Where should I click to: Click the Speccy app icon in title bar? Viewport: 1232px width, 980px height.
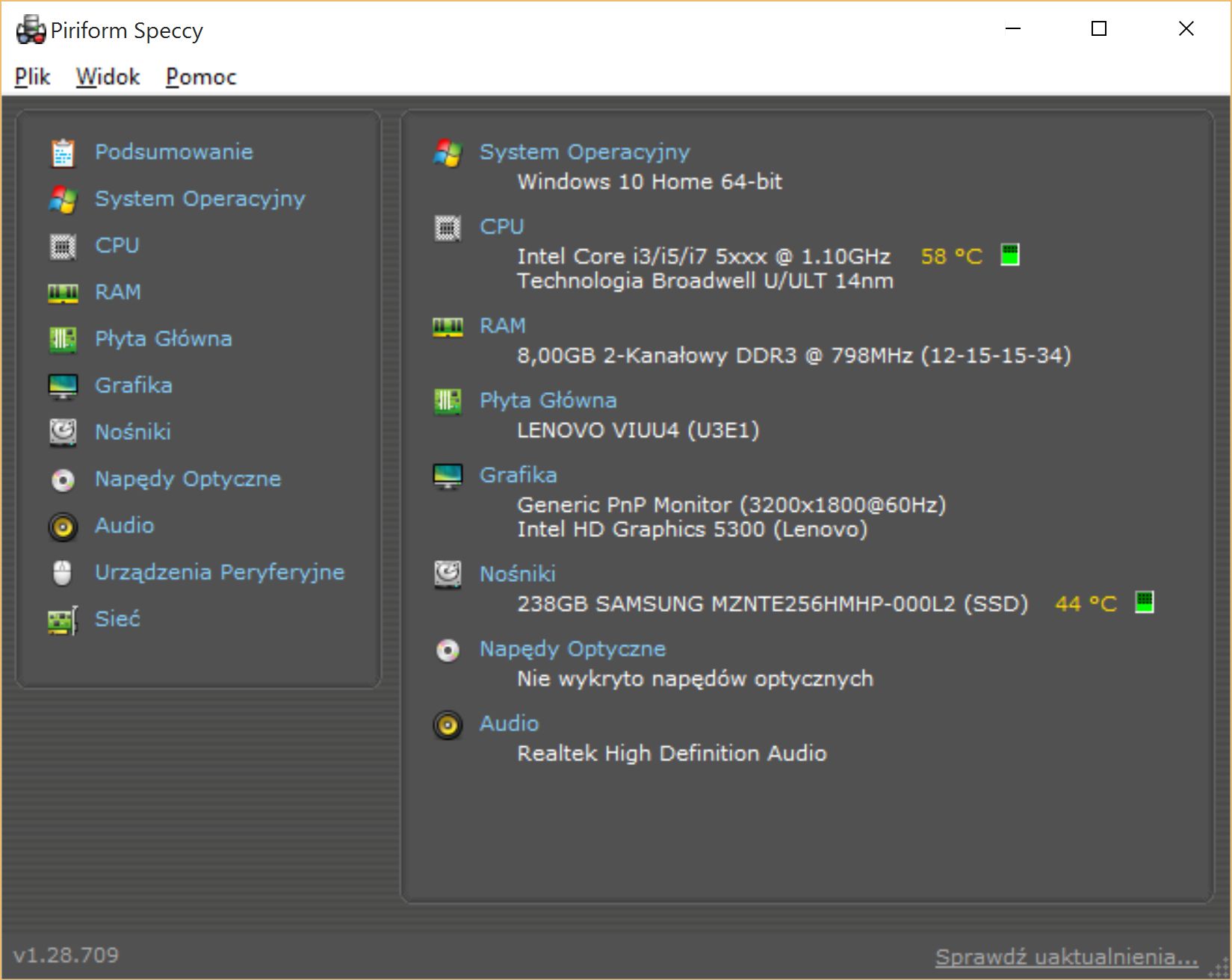coord(31,30)
